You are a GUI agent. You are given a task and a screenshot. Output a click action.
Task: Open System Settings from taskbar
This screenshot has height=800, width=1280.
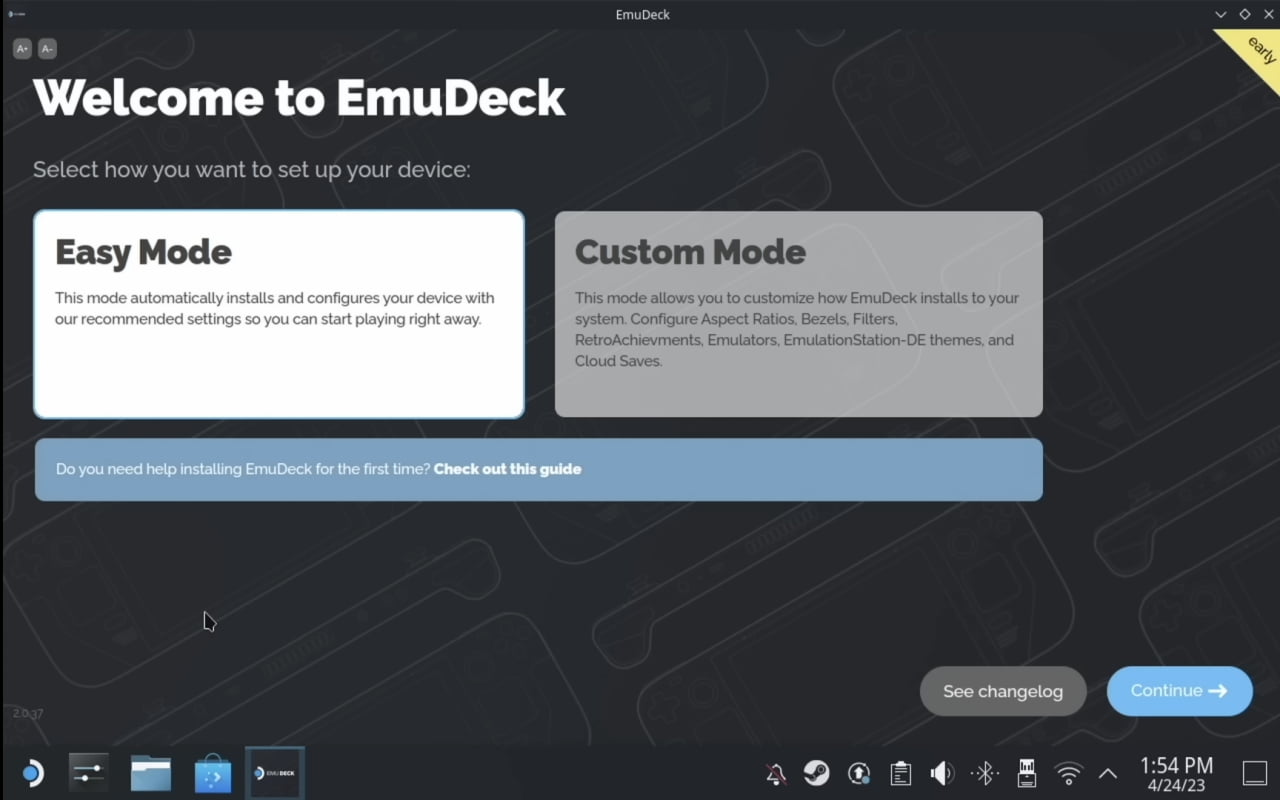pyautogui.click(x=89, y=773)
